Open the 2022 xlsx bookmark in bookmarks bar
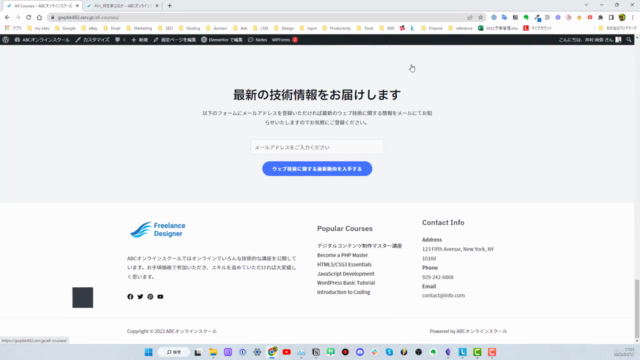640x360 pixels. point(498,28)
